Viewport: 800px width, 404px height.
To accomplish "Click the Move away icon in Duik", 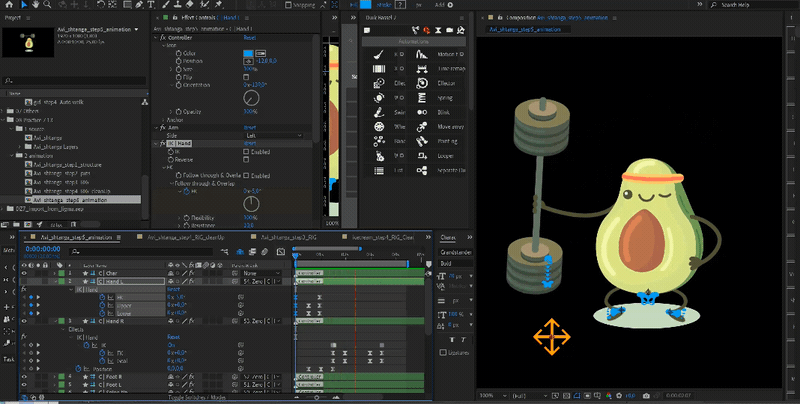I will (424, 127).
